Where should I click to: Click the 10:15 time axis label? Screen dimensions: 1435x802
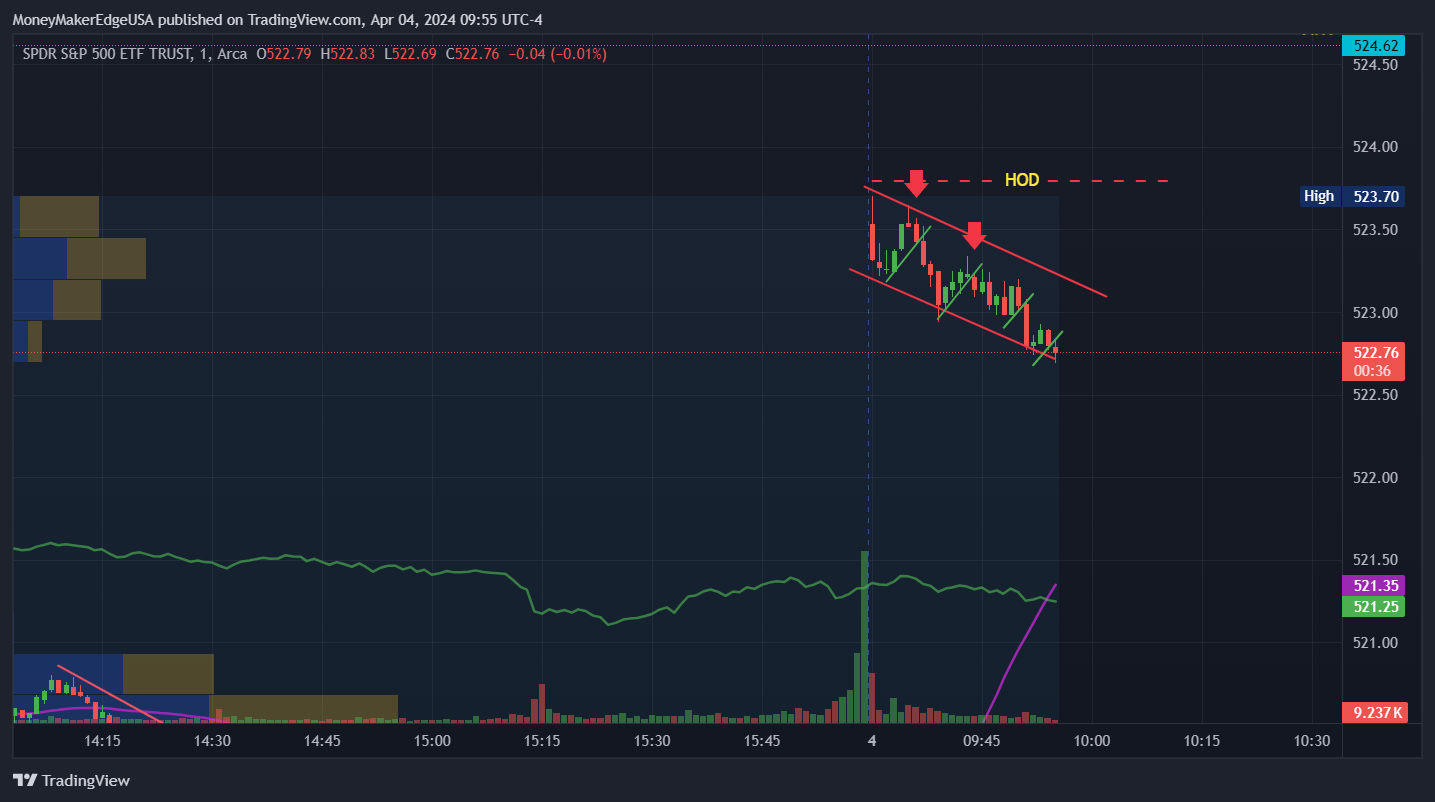point(1201,741)
